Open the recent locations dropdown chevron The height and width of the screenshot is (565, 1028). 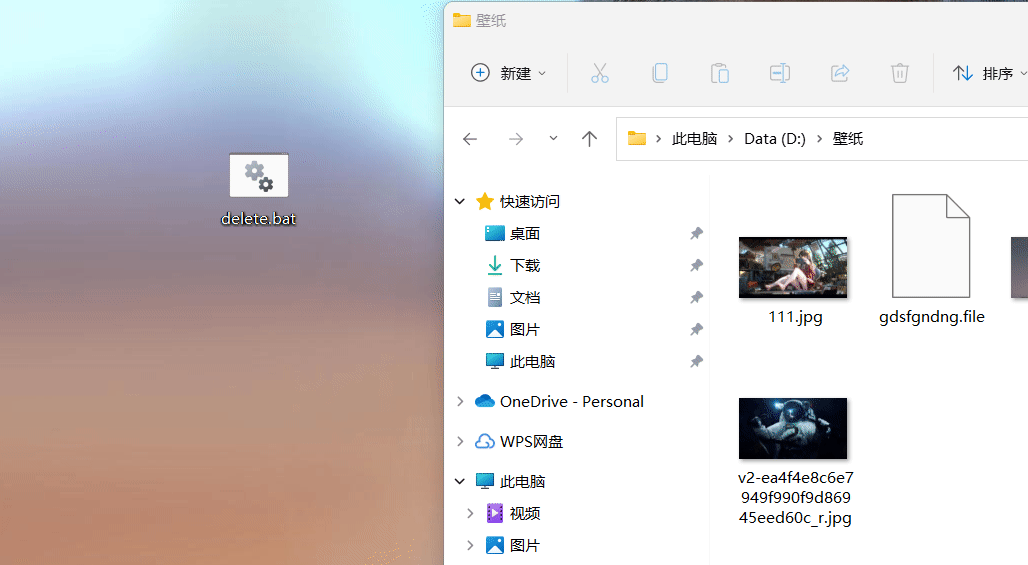[x=553, y=138]
